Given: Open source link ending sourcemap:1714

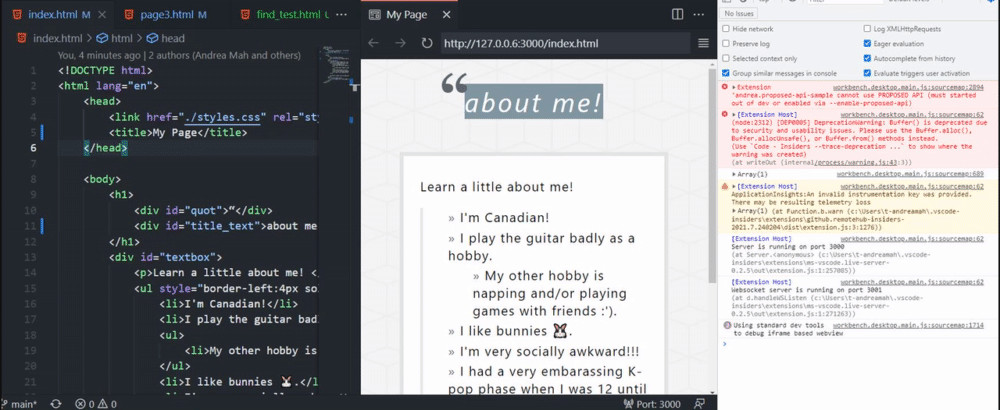Looking at the screenshot, I should [x=908, y=325].
